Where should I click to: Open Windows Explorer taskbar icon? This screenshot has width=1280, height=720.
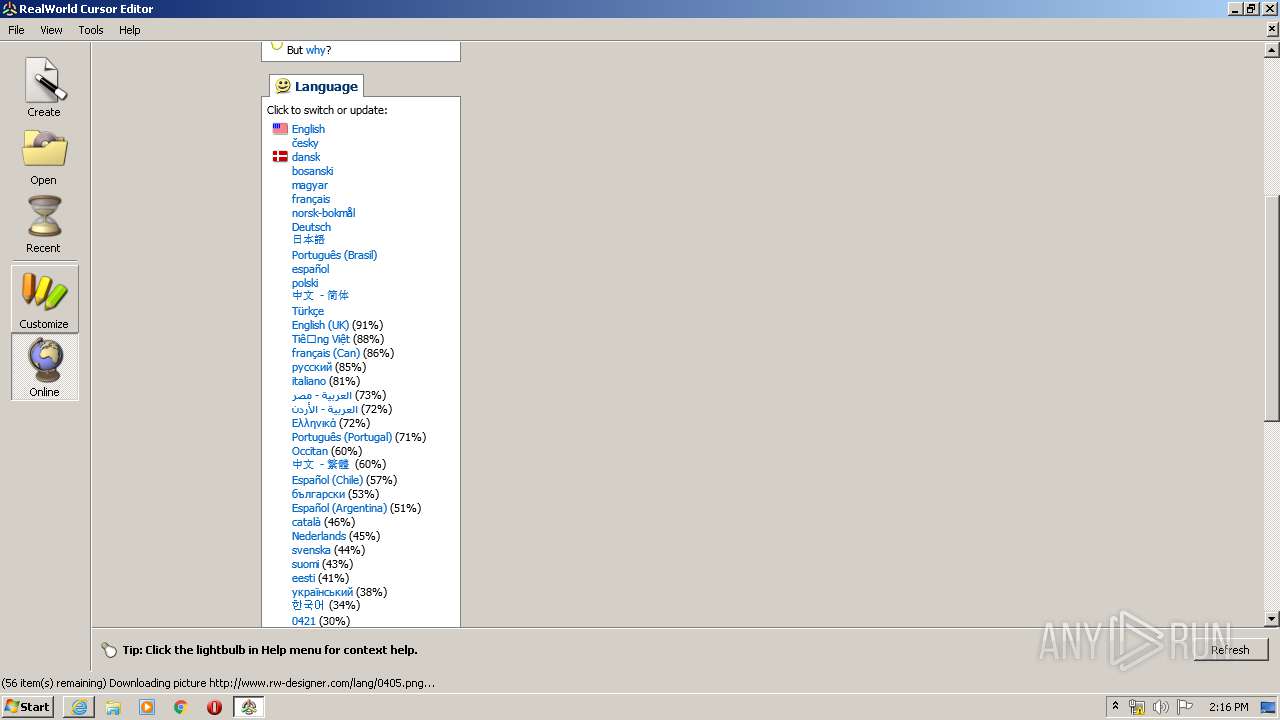click(x=113, y=707)
